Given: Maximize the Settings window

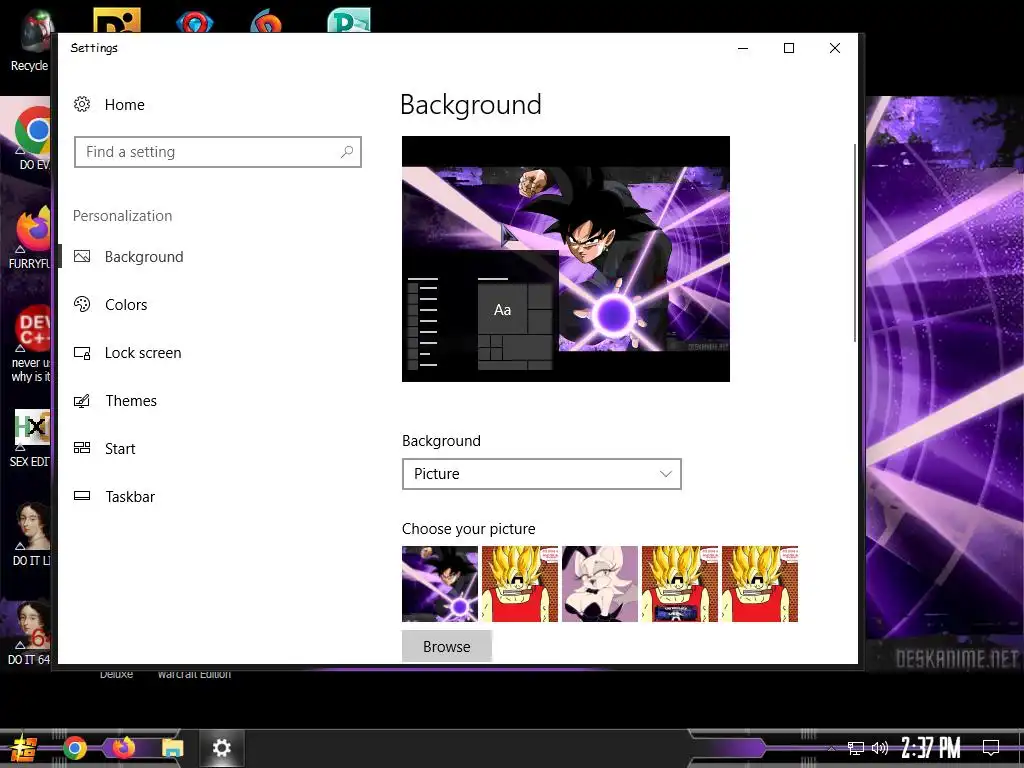Looking at the screenshot, I should (789, 48).
